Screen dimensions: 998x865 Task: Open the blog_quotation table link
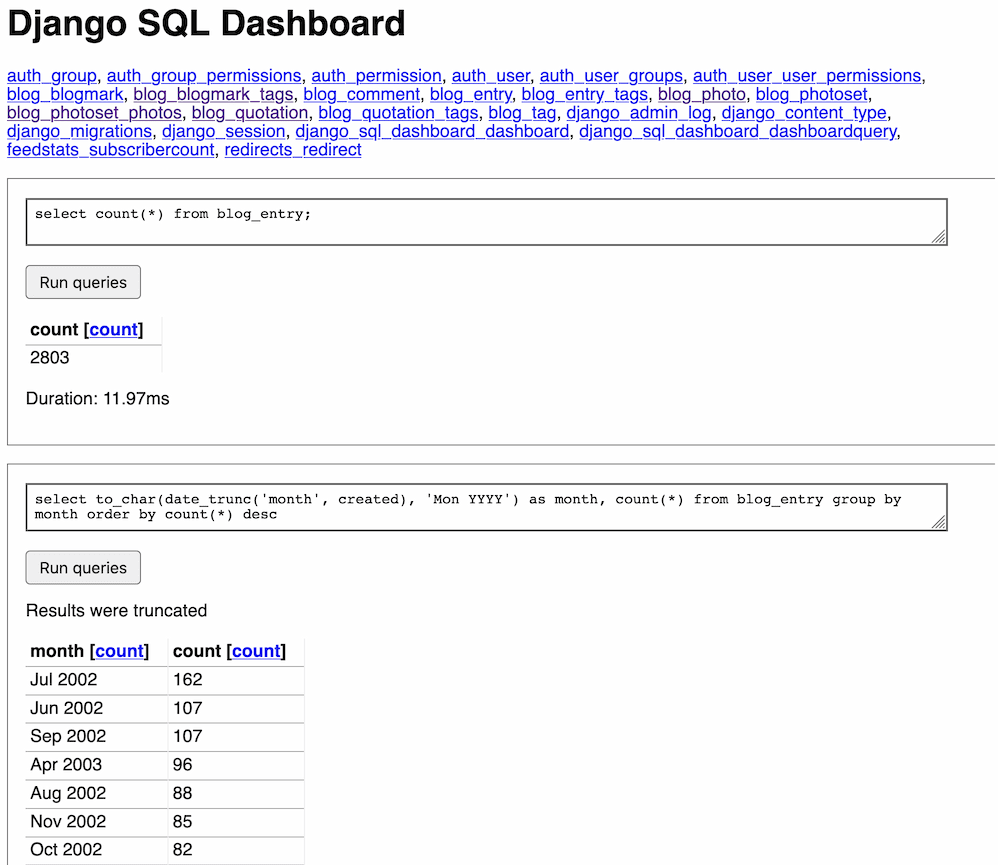(250, 113)
